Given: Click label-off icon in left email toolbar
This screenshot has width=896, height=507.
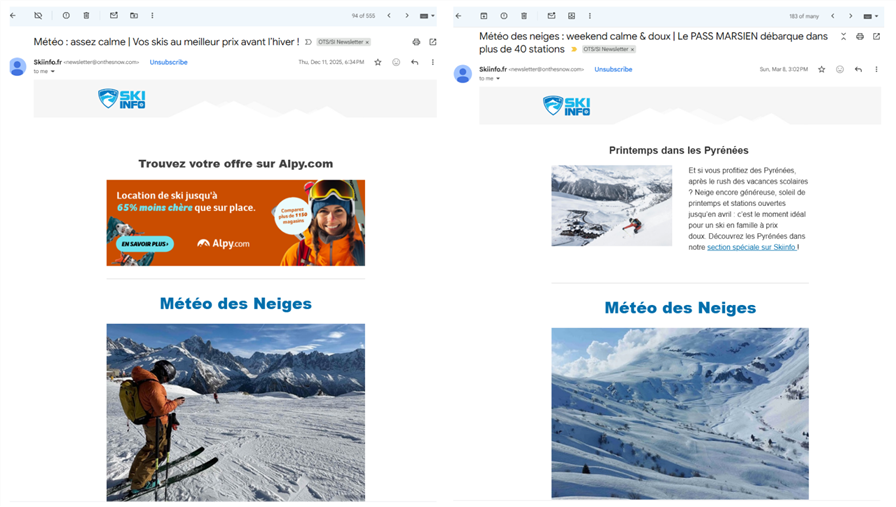Looking at the screenshot, I should (x=38, y=15).
